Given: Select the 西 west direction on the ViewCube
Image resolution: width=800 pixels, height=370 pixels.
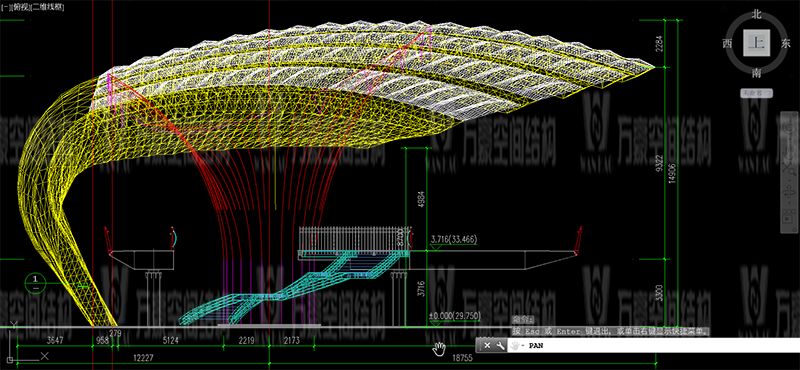Looking at the screenshot, I should tap(728, 43).
